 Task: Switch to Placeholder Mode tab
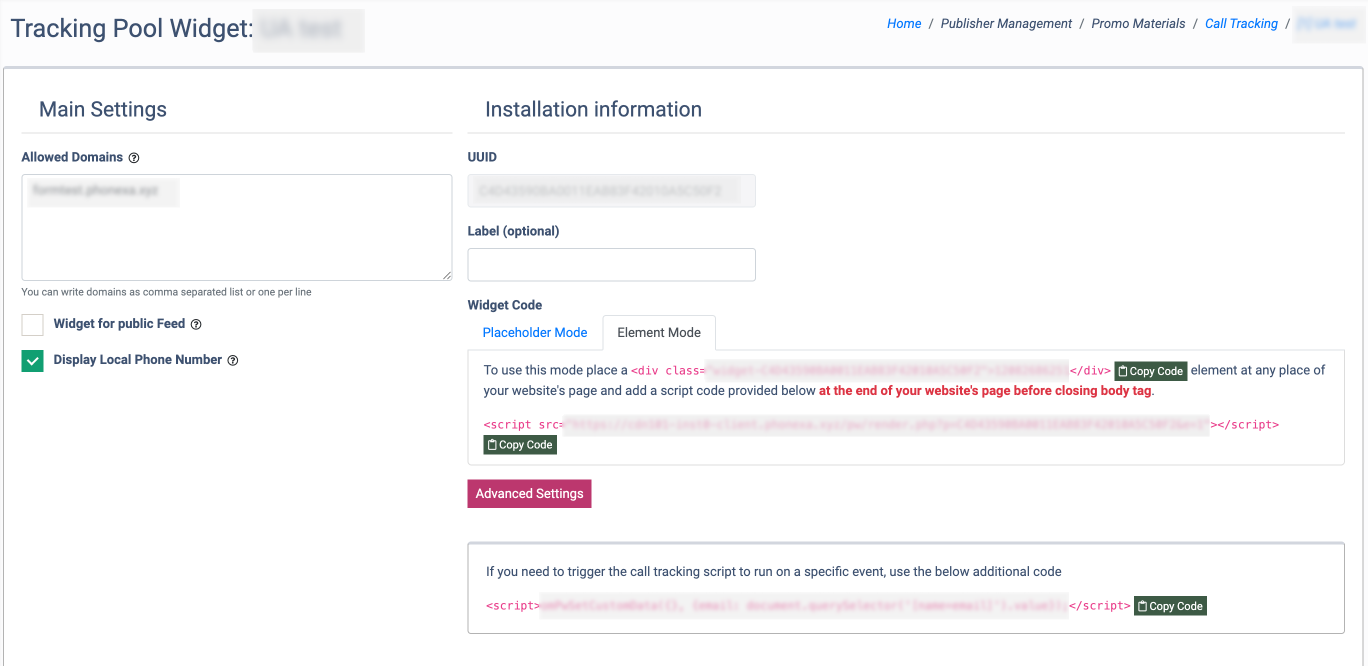(535, 333)
